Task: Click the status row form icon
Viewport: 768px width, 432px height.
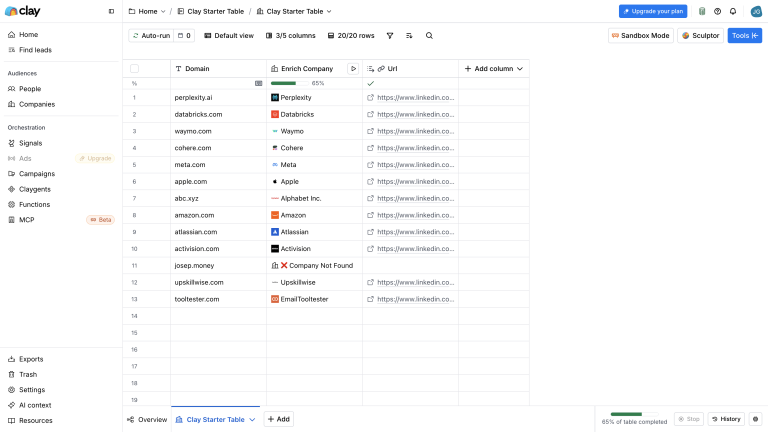Action: click(x=259, y=83)
